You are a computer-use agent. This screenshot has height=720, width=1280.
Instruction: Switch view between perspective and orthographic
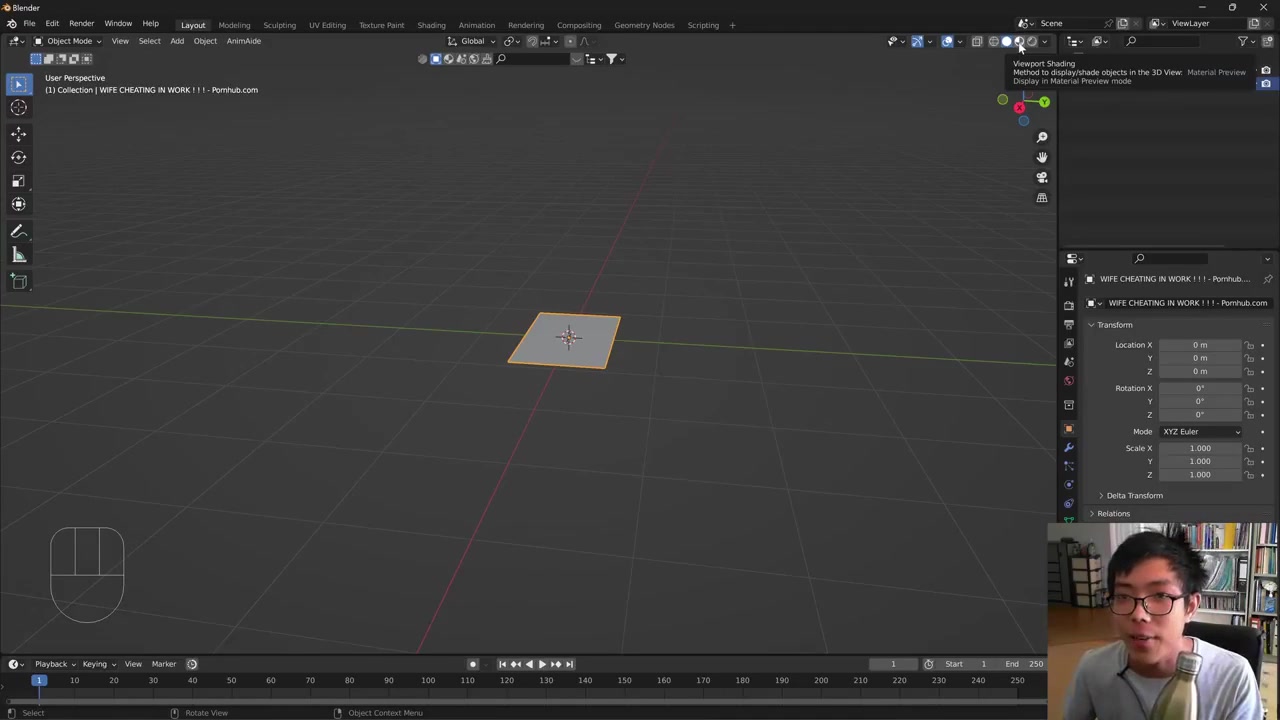click(x=1041, y=198)
